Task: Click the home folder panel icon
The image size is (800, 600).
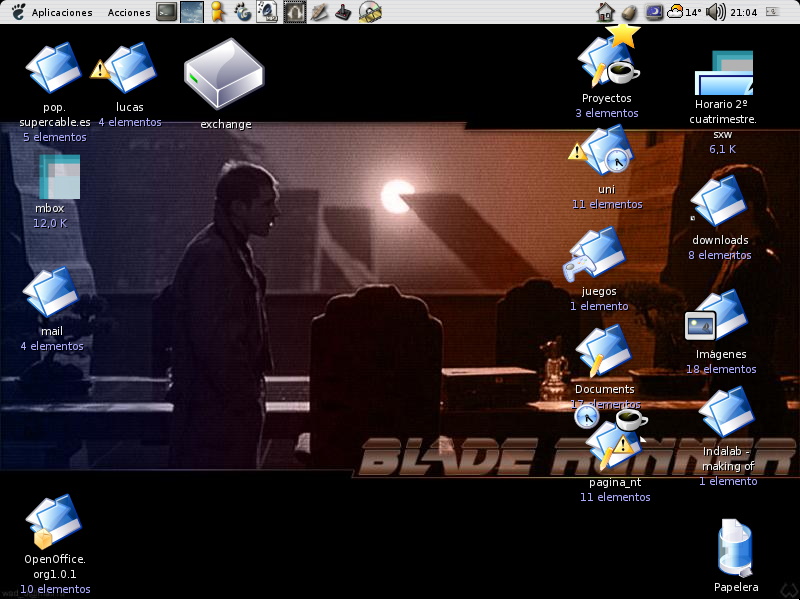Action: [605, 12]
